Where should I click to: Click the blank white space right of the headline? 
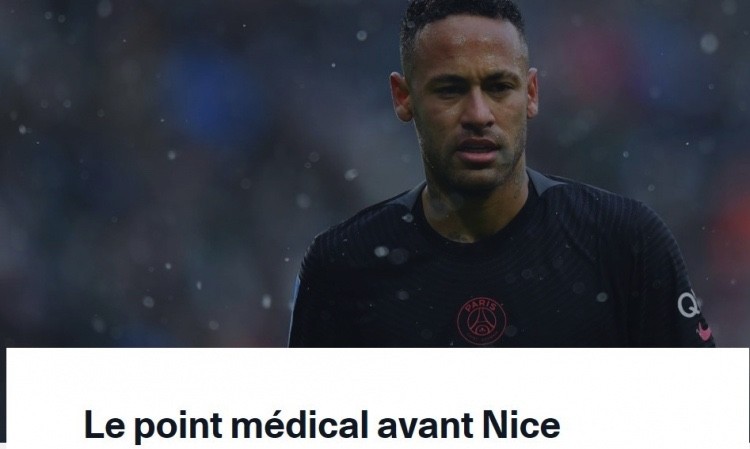tap(651, 425)
